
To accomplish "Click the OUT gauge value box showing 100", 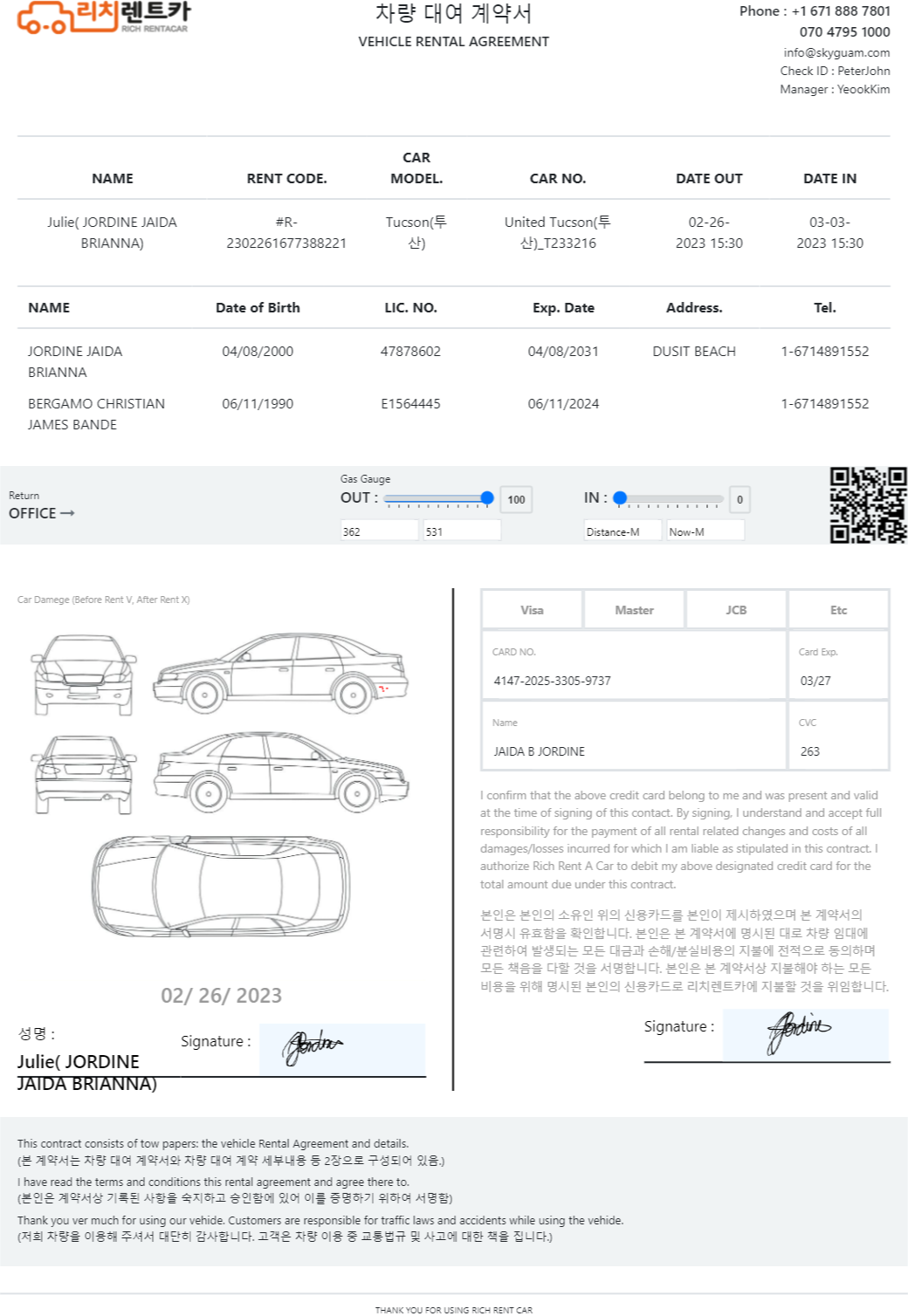I will coord(516,499).
